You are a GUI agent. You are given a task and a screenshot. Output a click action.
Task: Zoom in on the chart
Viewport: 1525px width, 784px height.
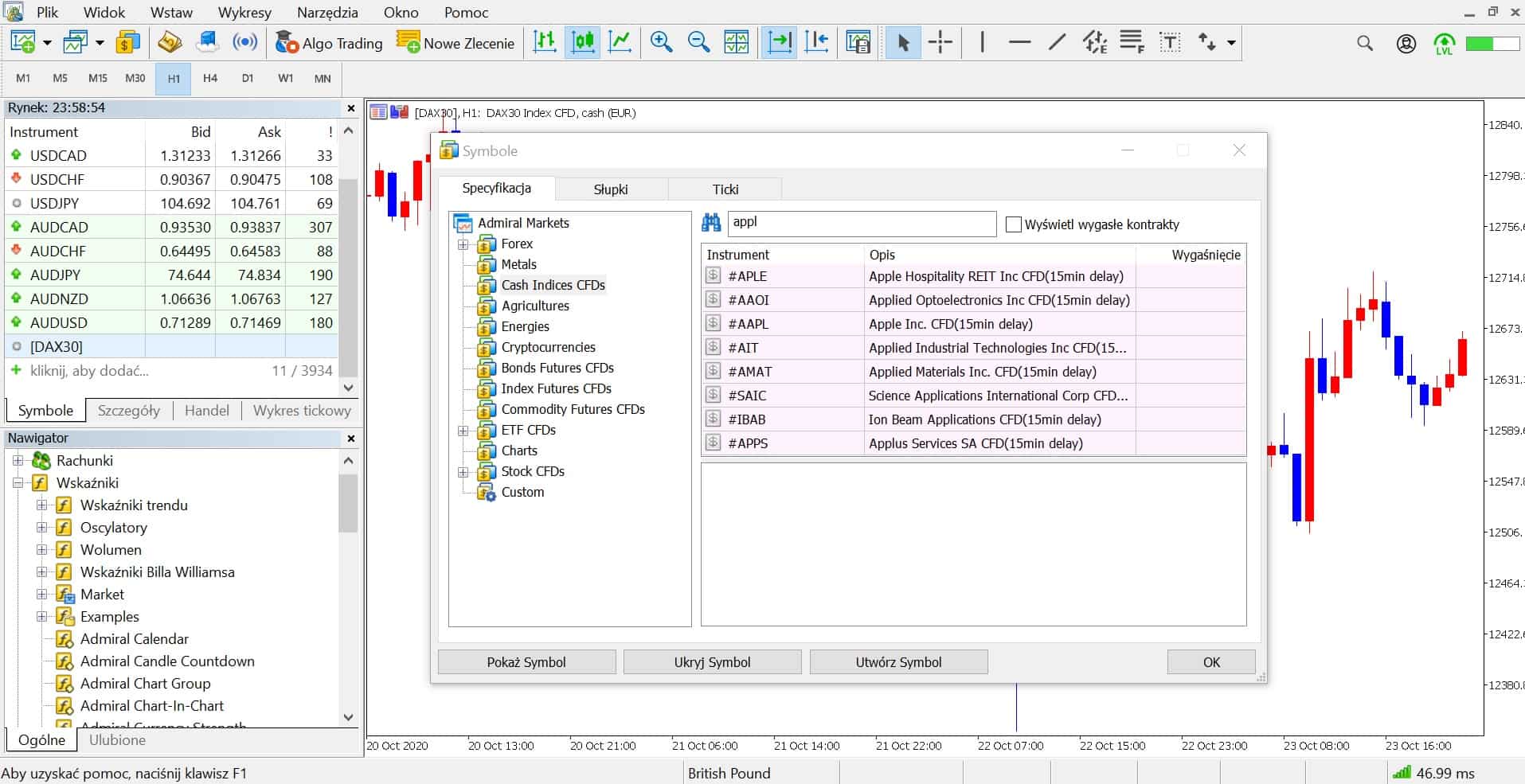click(x=661, y=42)
